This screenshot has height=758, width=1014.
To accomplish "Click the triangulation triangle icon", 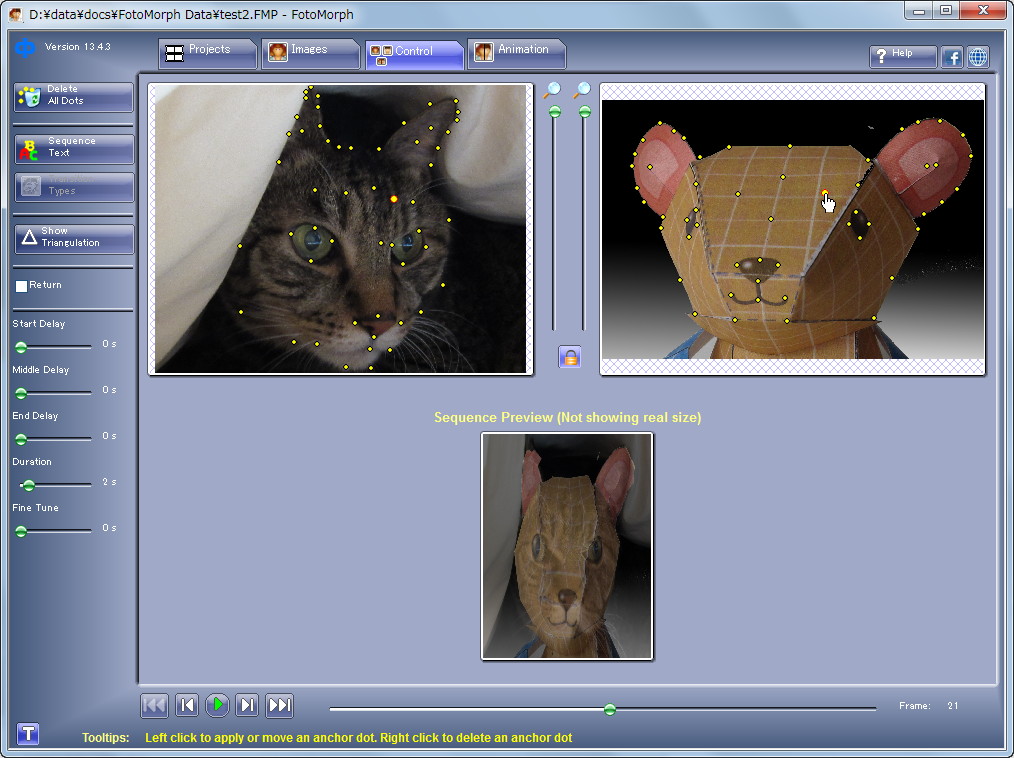I will tap(29, 237).
